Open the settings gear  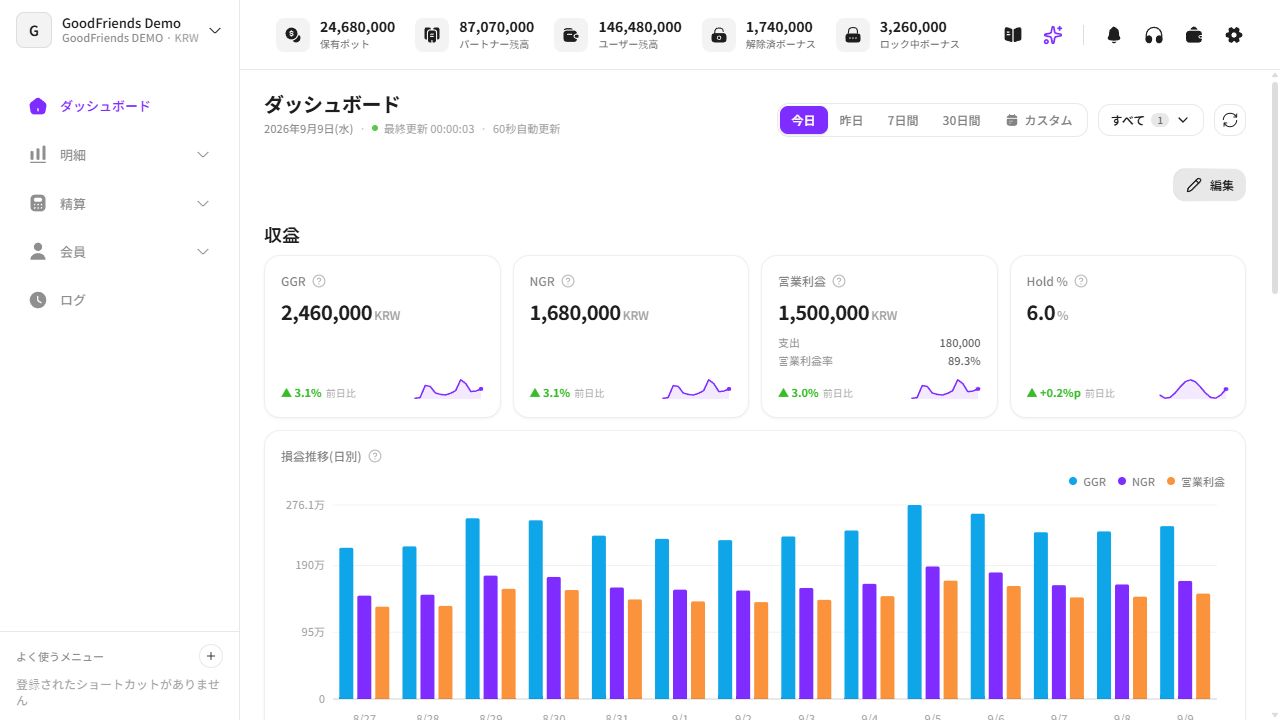(1234, 35)
